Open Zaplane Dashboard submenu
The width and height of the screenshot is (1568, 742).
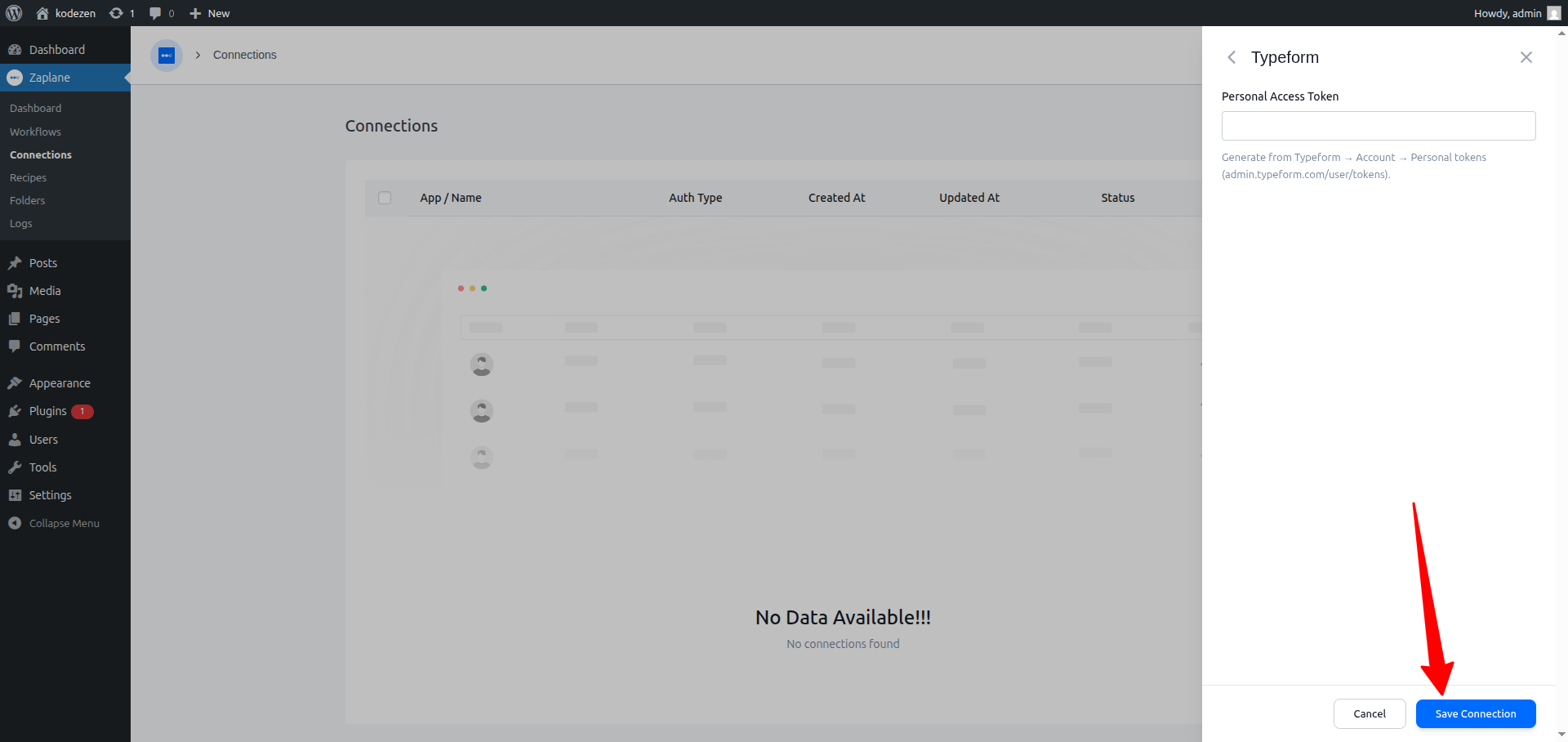pos(35,108)
